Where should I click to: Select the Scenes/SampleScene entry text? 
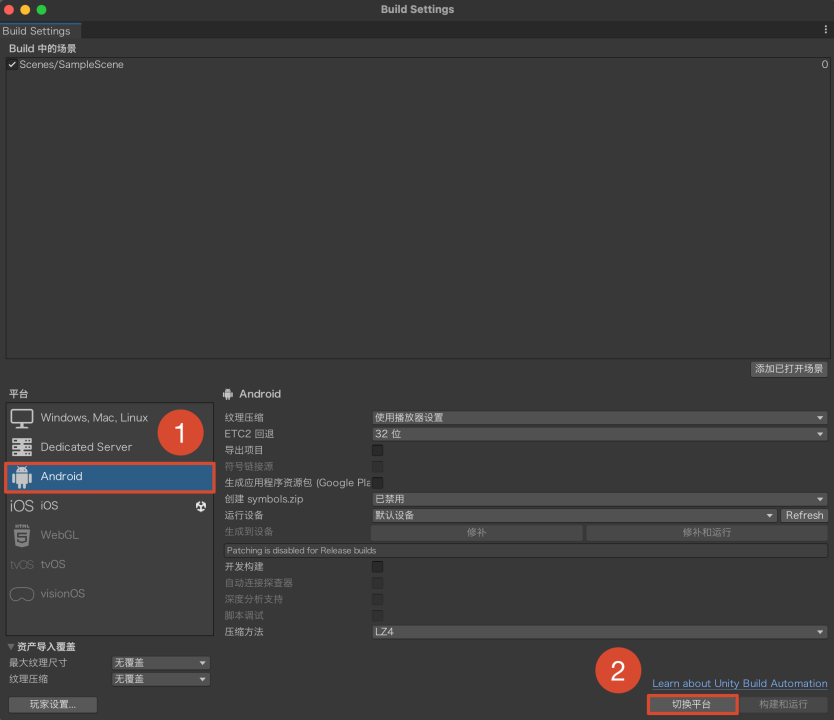[71, 64]
